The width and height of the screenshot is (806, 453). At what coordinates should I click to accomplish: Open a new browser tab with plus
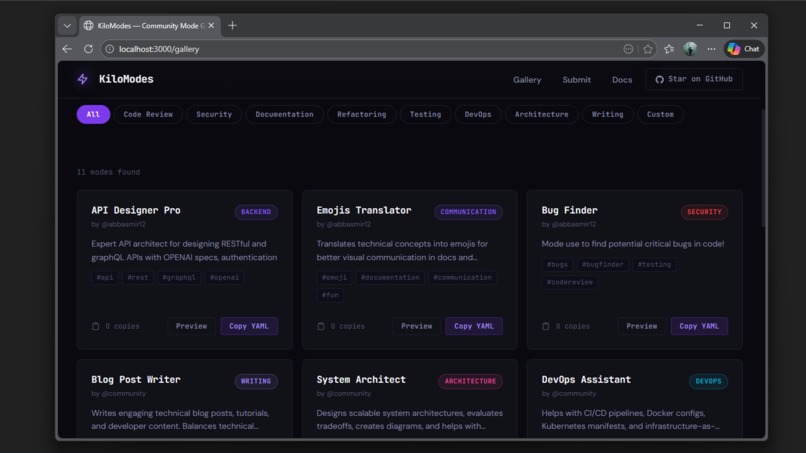232,25
